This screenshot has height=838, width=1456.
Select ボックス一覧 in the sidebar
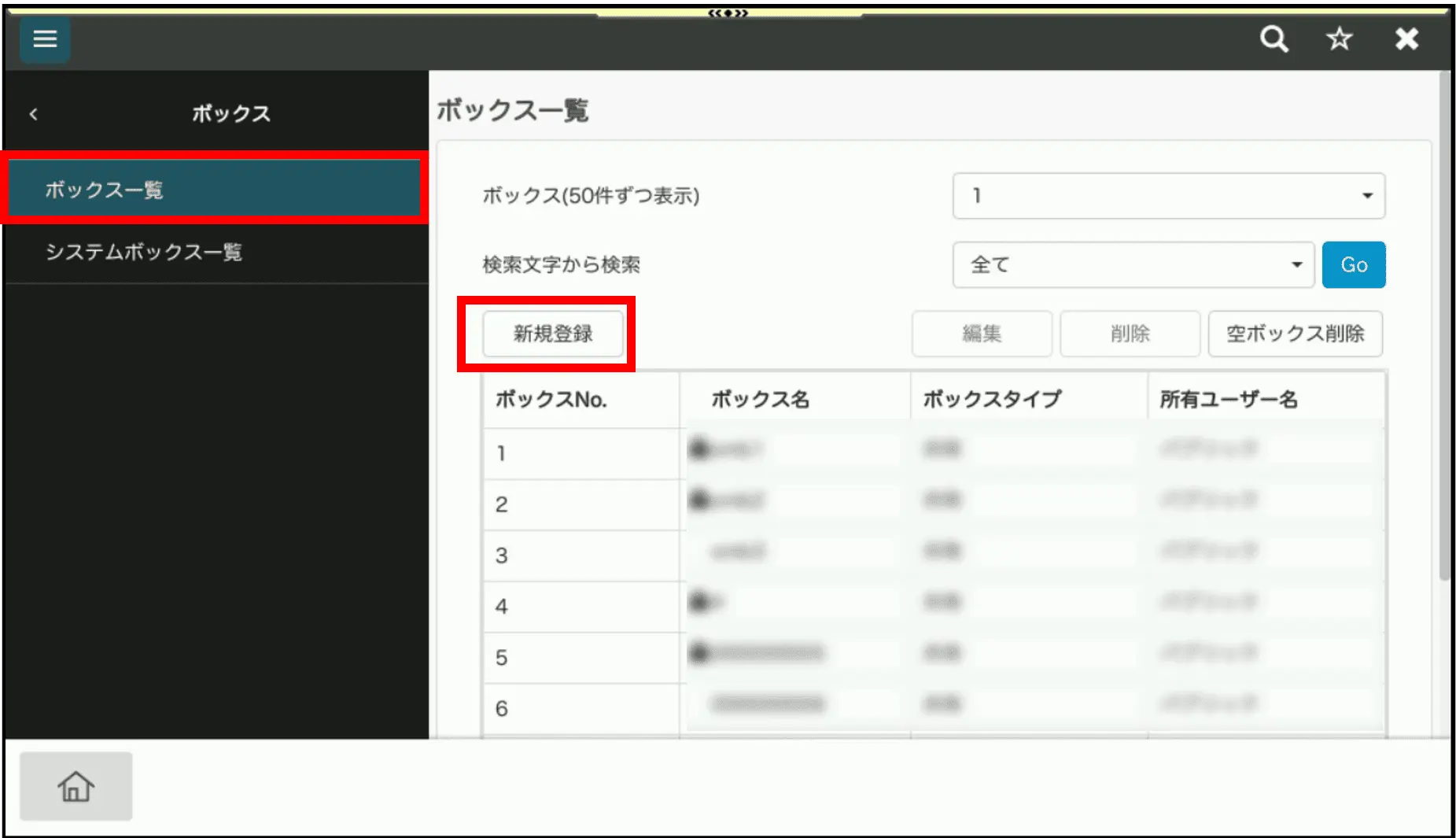pos(214,190)
